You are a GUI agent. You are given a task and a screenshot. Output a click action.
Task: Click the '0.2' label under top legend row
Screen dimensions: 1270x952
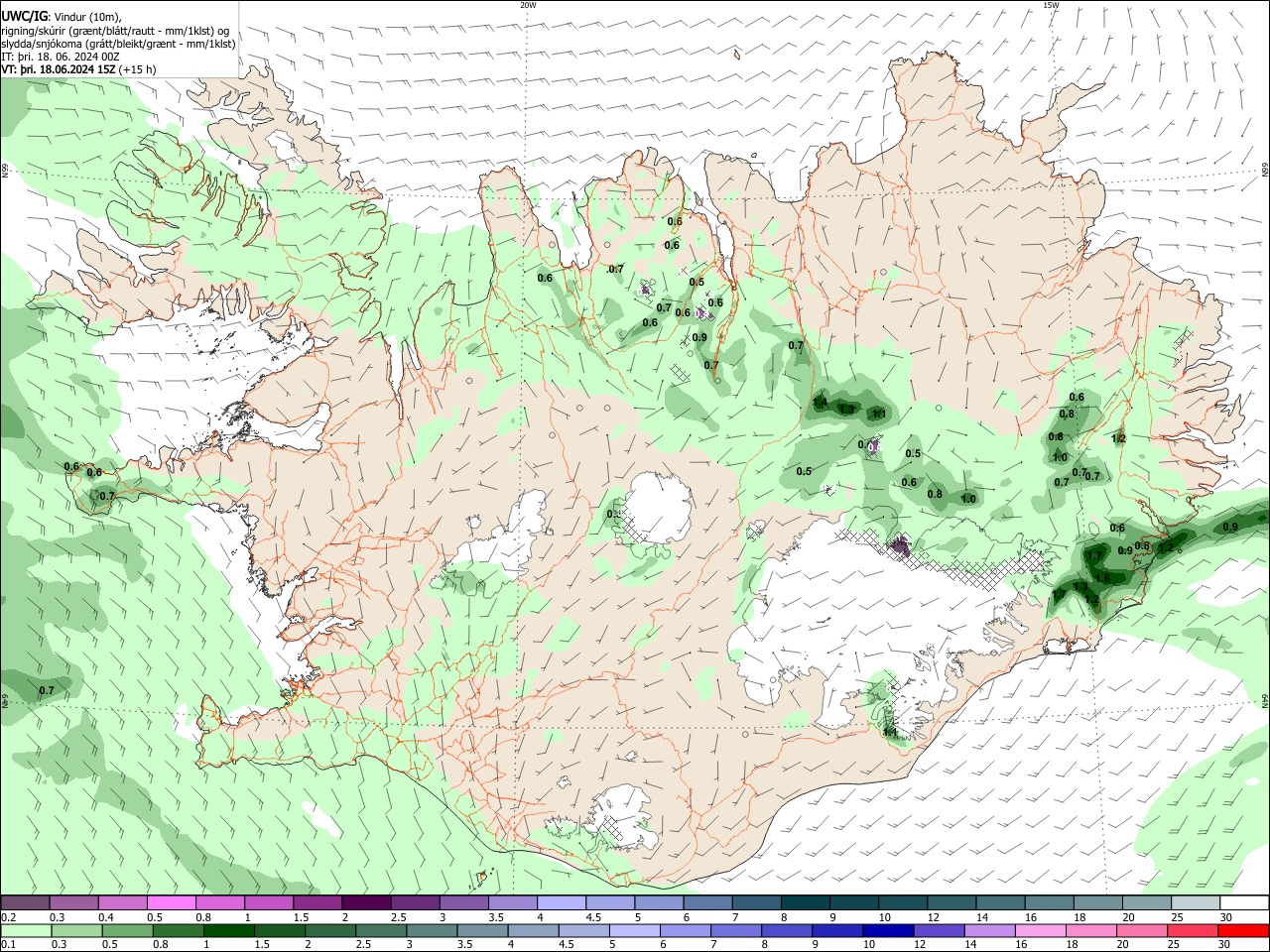(x=9, y=917)
